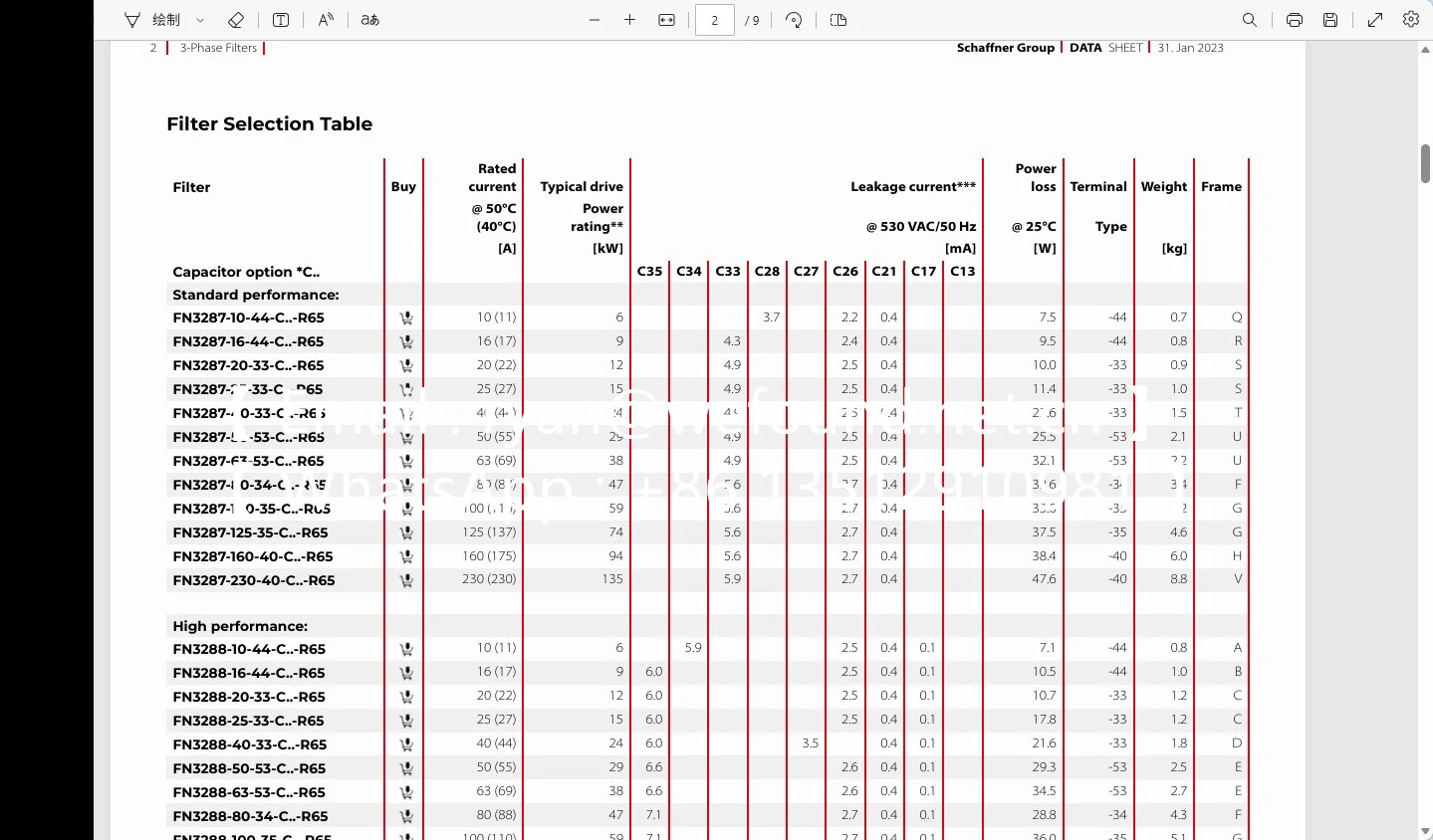The height and width of the screenshot is (840, 1433).
Task: Open the draw tool options dropdown arrow
Action: pos(200,20)
